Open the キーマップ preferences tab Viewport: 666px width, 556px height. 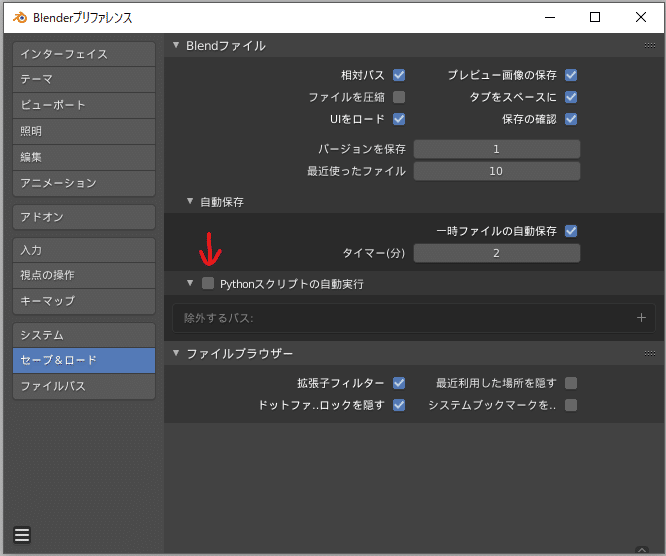coord(84,302)
